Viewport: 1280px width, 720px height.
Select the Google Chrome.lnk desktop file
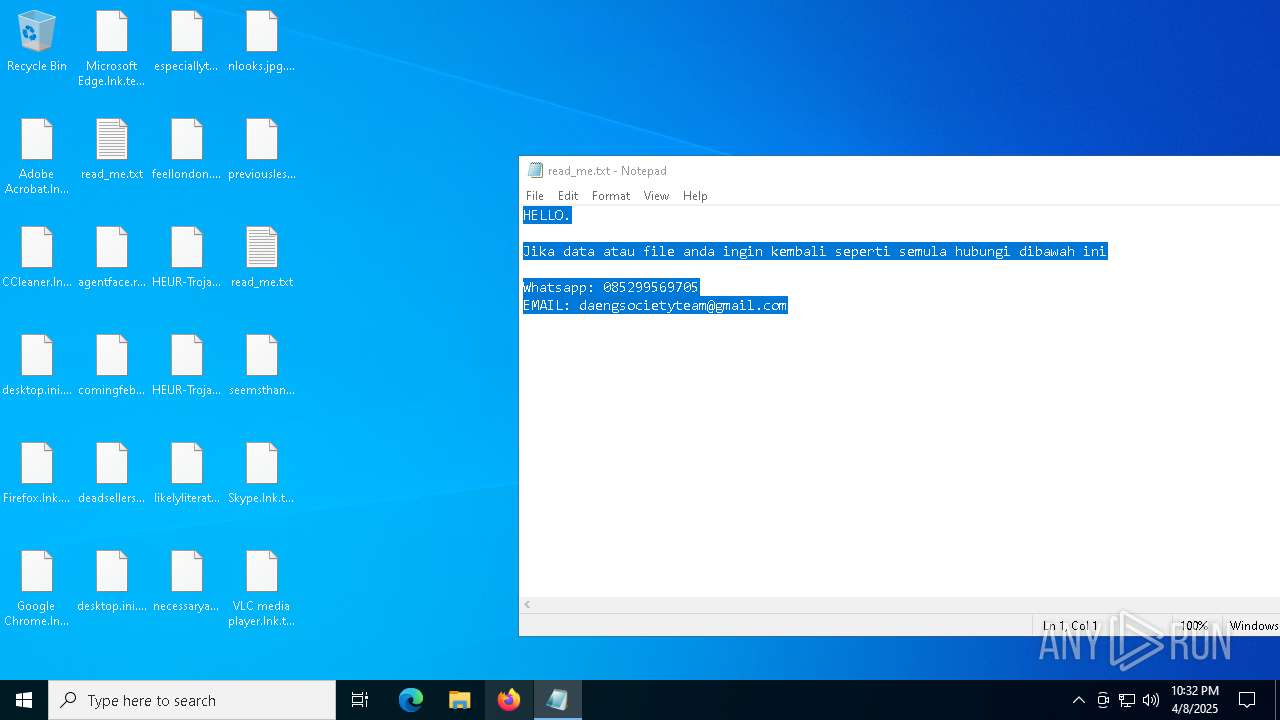[x=37, y=589]
